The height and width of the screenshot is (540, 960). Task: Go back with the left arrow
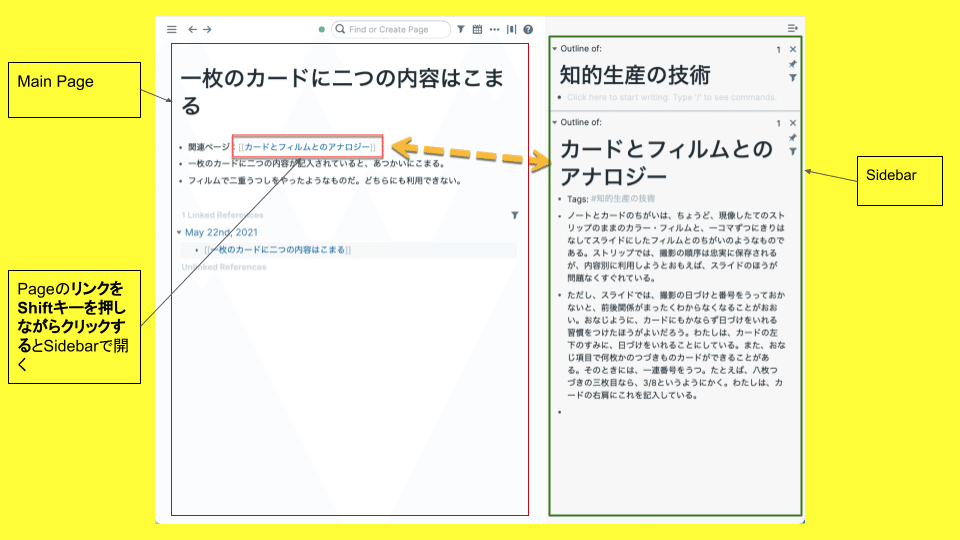[x=192, y=29]
